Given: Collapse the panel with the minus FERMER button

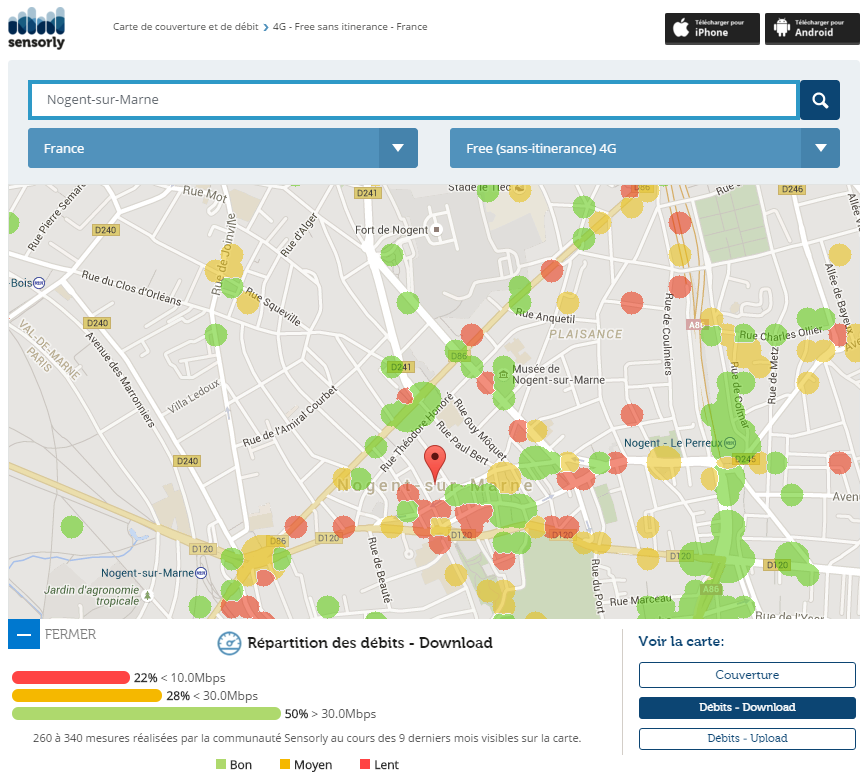Looking at the screenshot, I should [24, 634].
